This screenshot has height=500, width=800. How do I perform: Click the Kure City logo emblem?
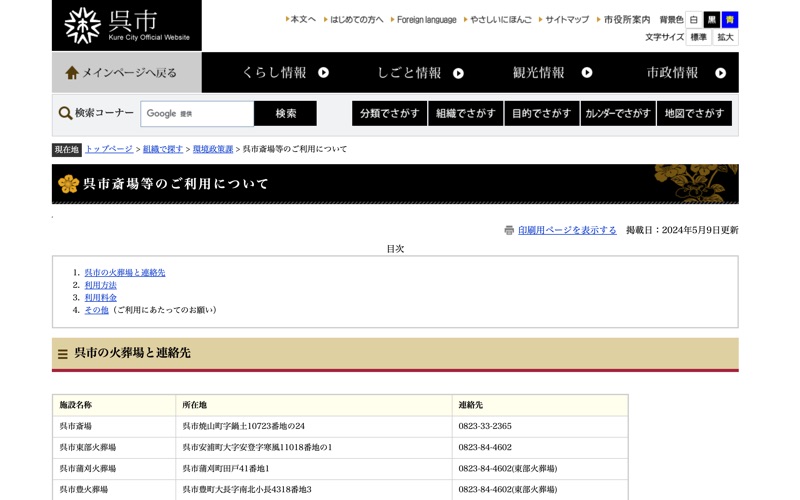tap(82, 26)
